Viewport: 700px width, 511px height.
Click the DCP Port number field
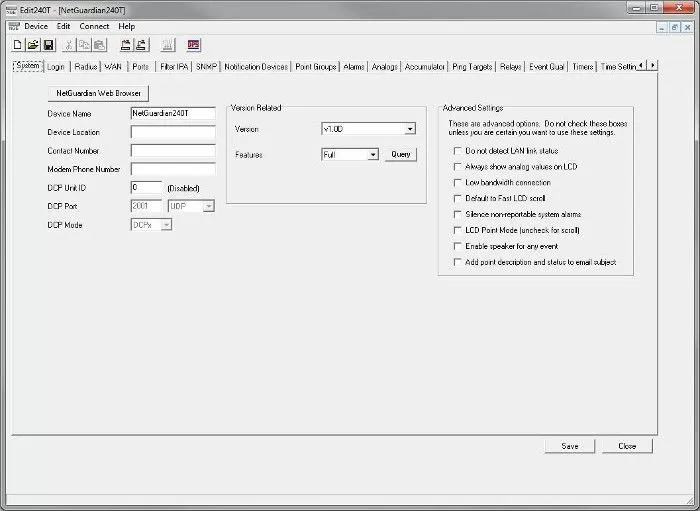(x=146, y=206)
